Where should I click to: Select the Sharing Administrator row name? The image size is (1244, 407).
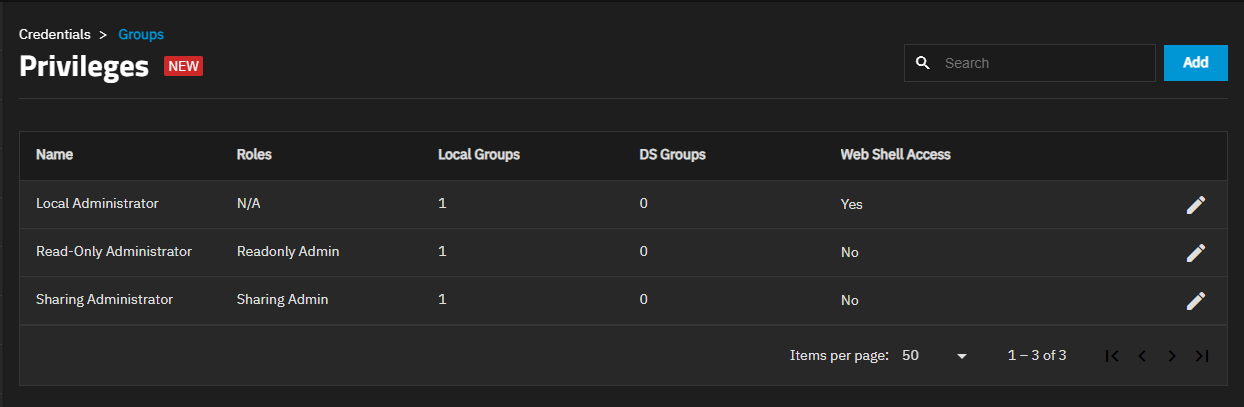[105, 299]
